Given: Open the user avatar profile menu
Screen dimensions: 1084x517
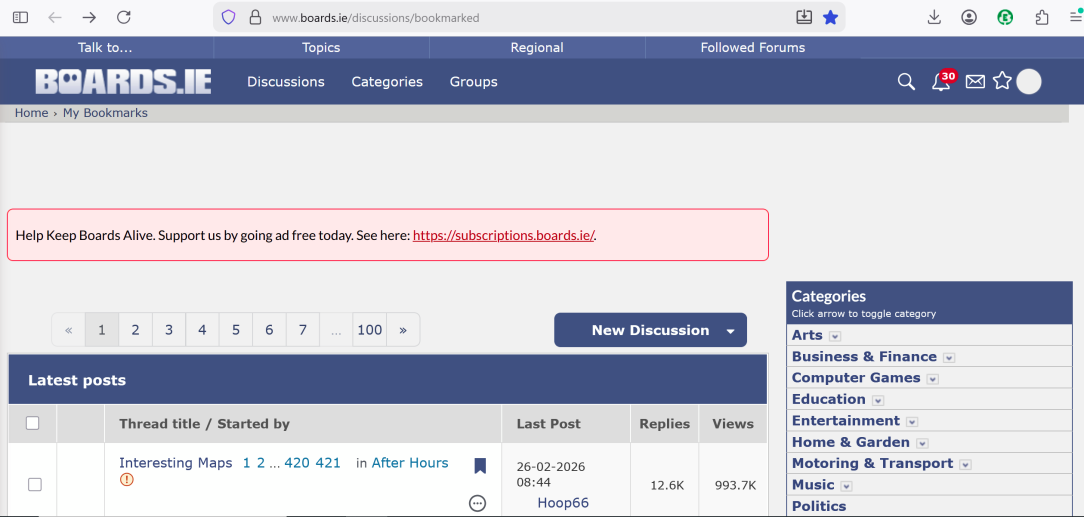Looking at the screenshot, I should pyautogui.click(x=1029, y=82).
